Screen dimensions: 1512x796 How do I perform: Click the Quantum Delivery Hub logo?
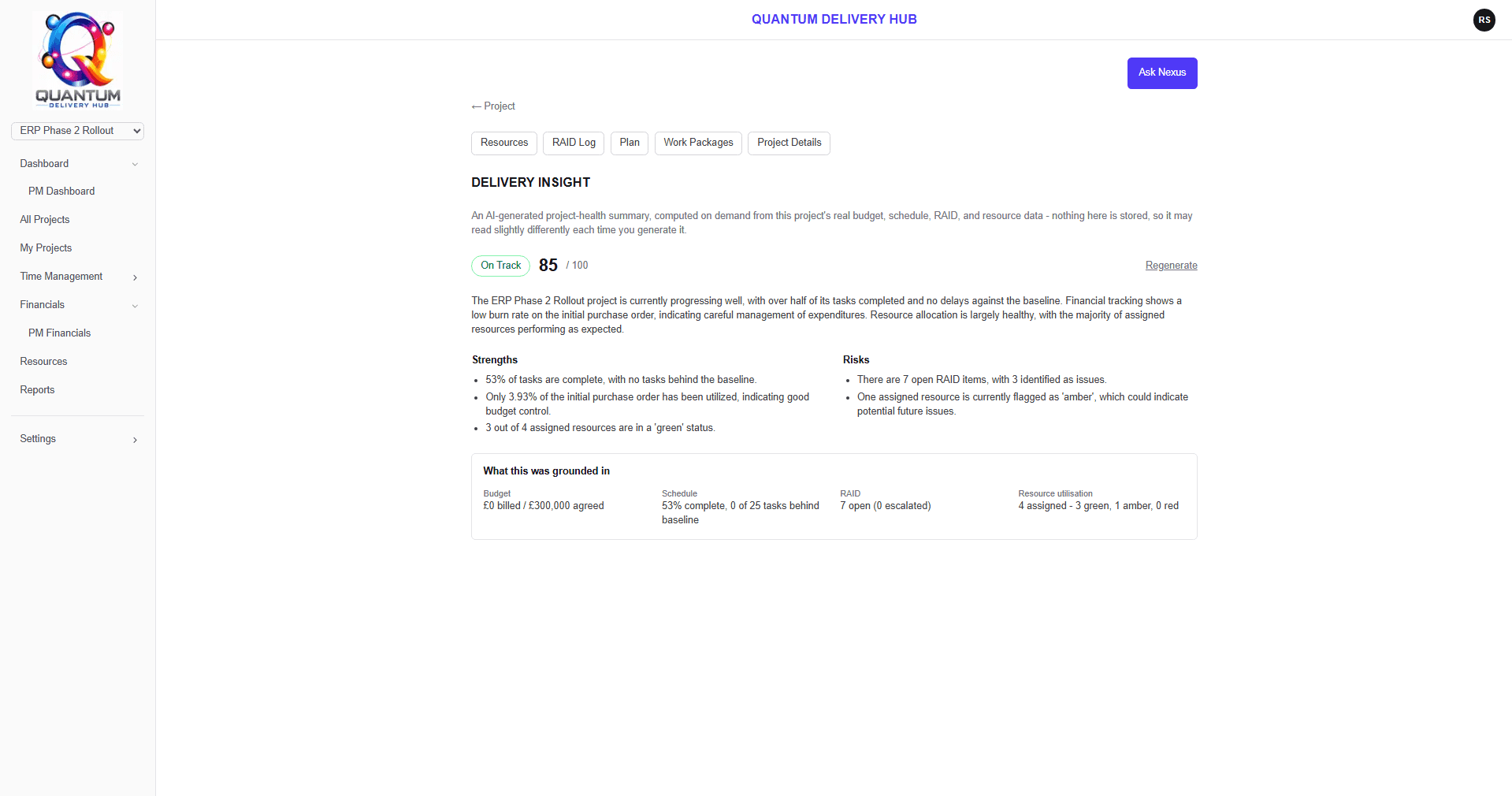pyautogui.click(x=77, y=60)
